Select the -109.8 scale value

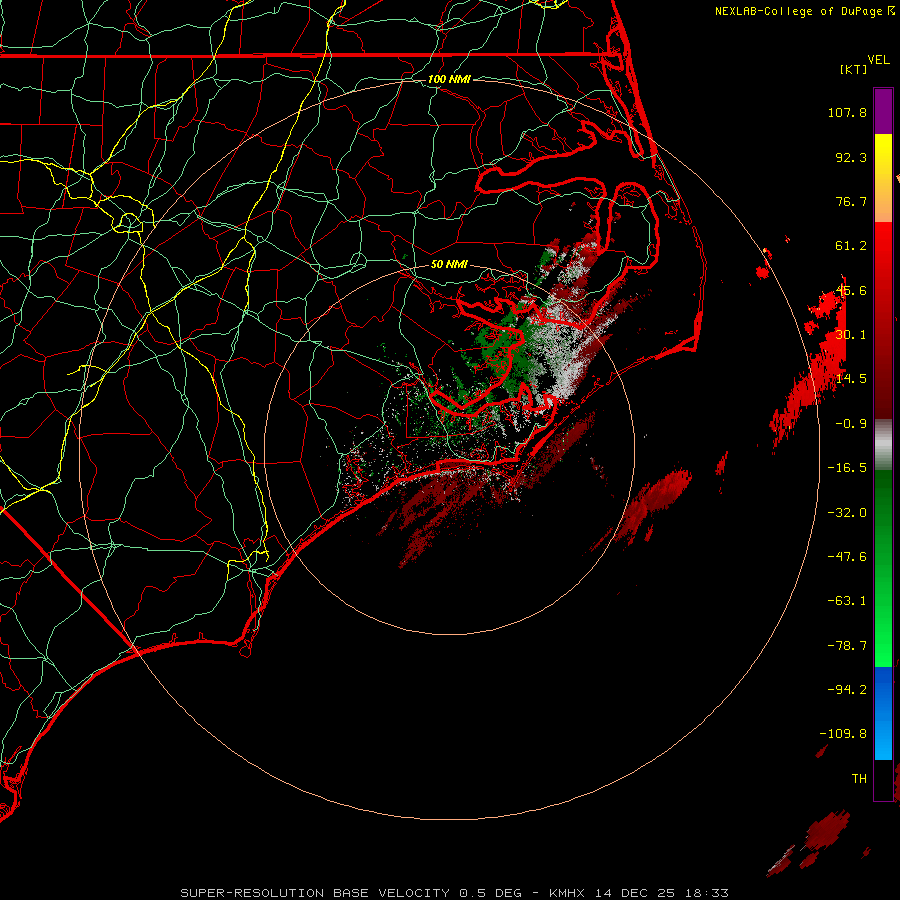tap(843, 734)
